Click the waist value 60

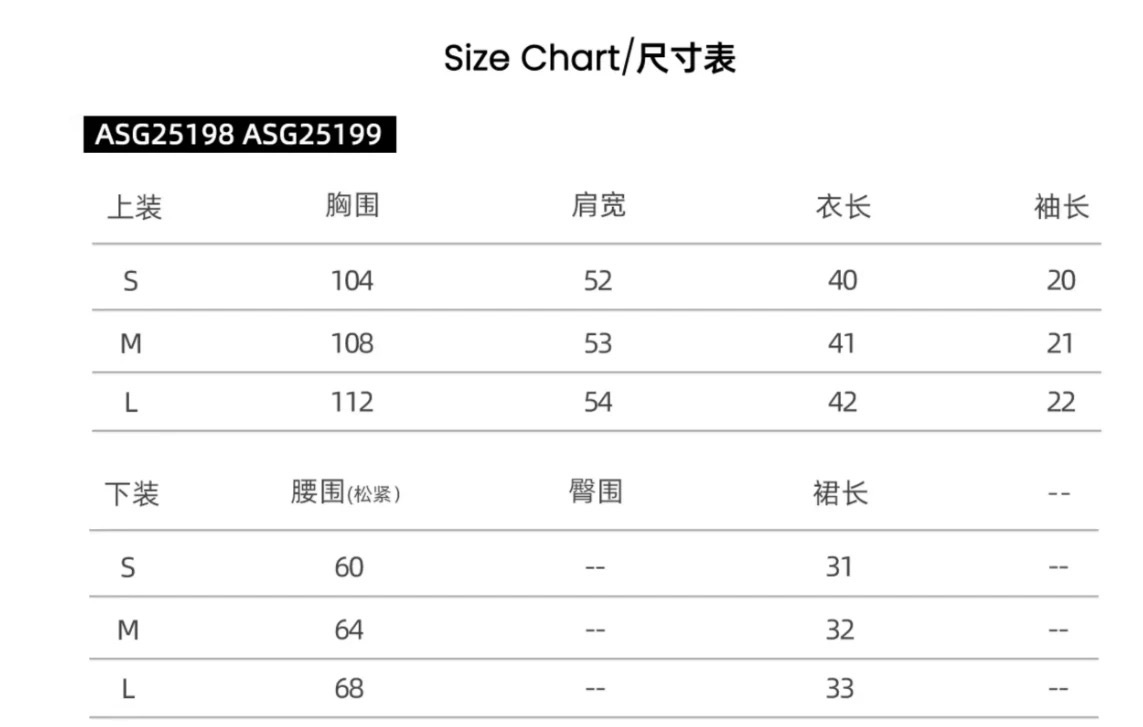[x=349, y=567]
